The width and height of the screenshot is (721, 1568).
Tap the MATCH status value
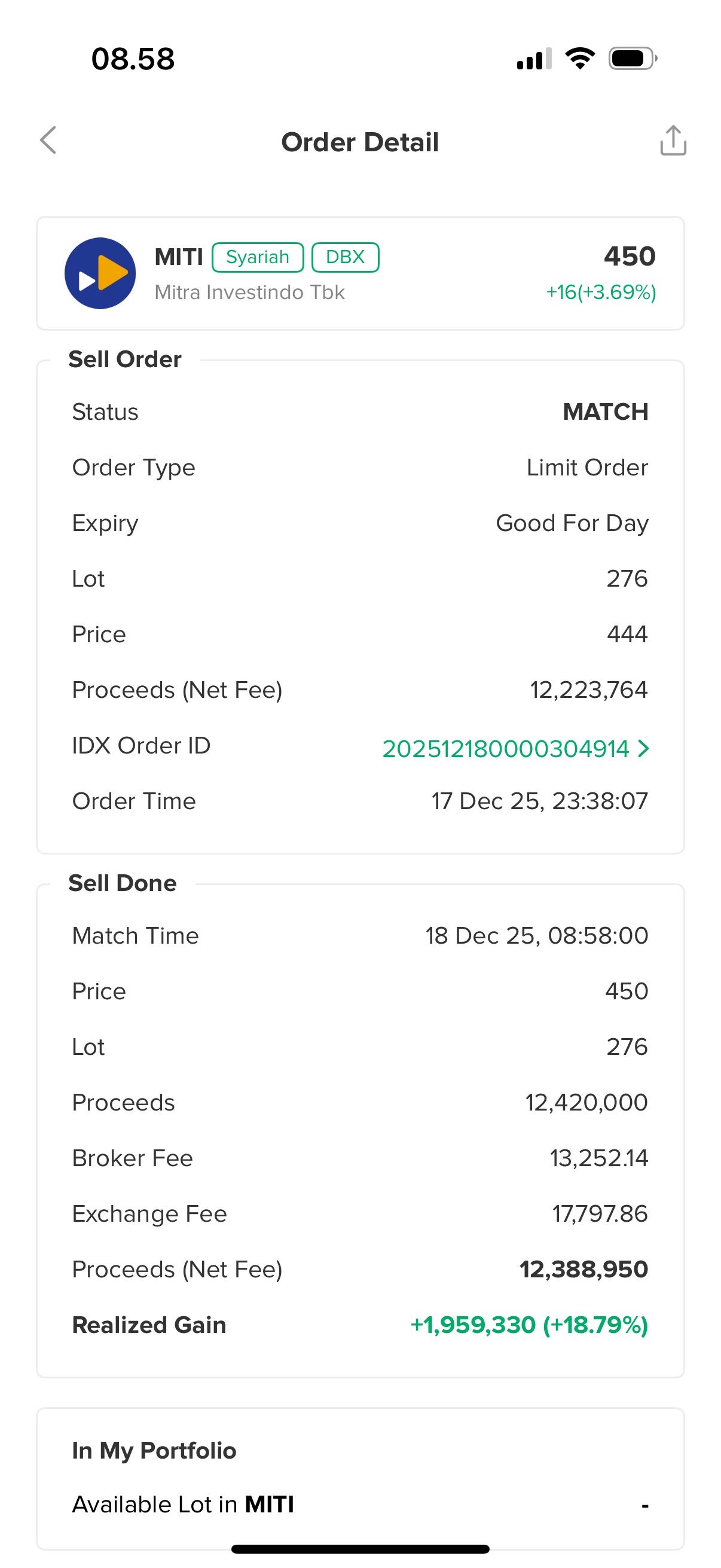point(605,412)
